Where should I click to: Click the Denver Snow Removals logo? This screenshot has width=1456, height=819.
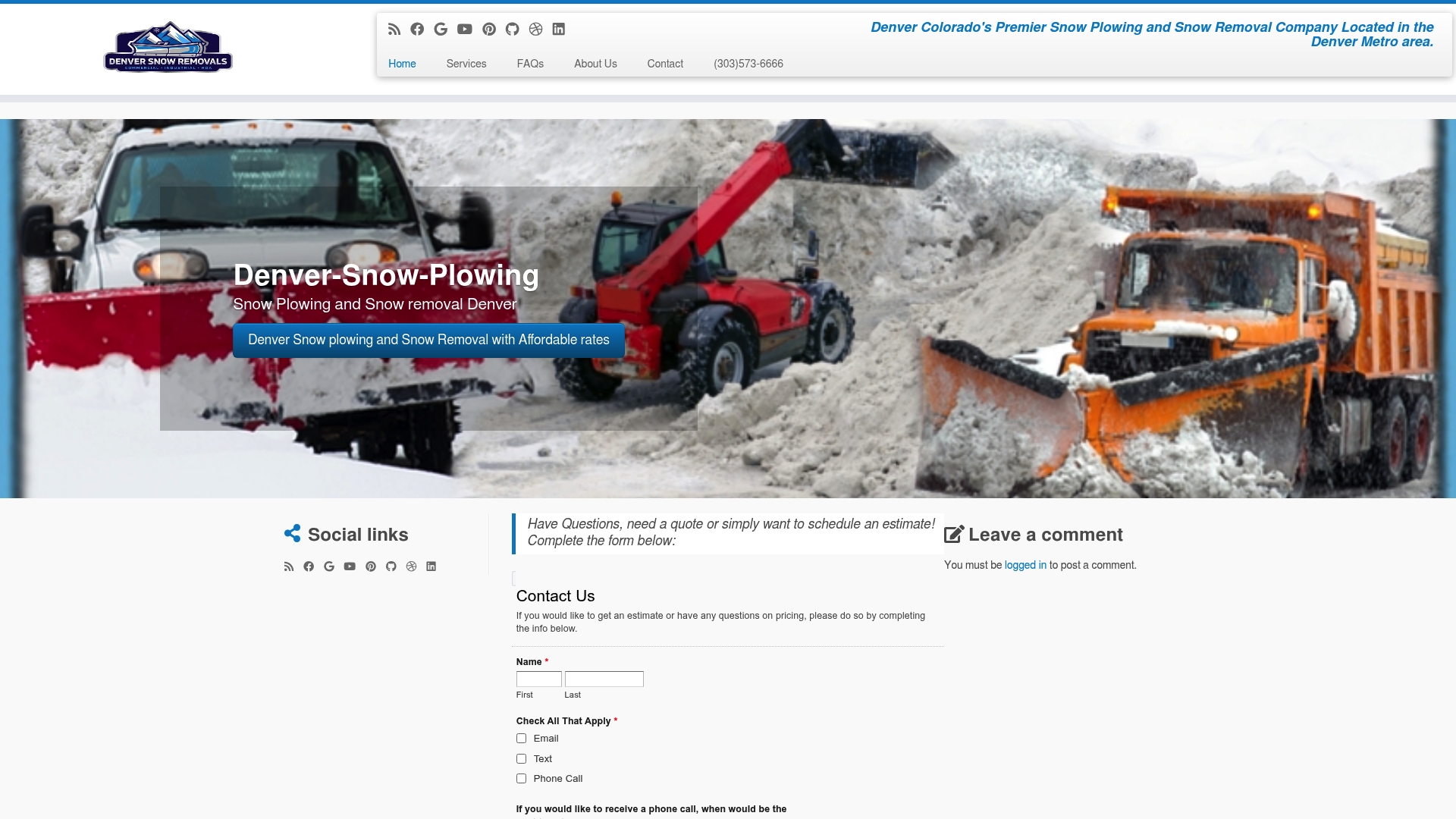click(x=168, y=47)
